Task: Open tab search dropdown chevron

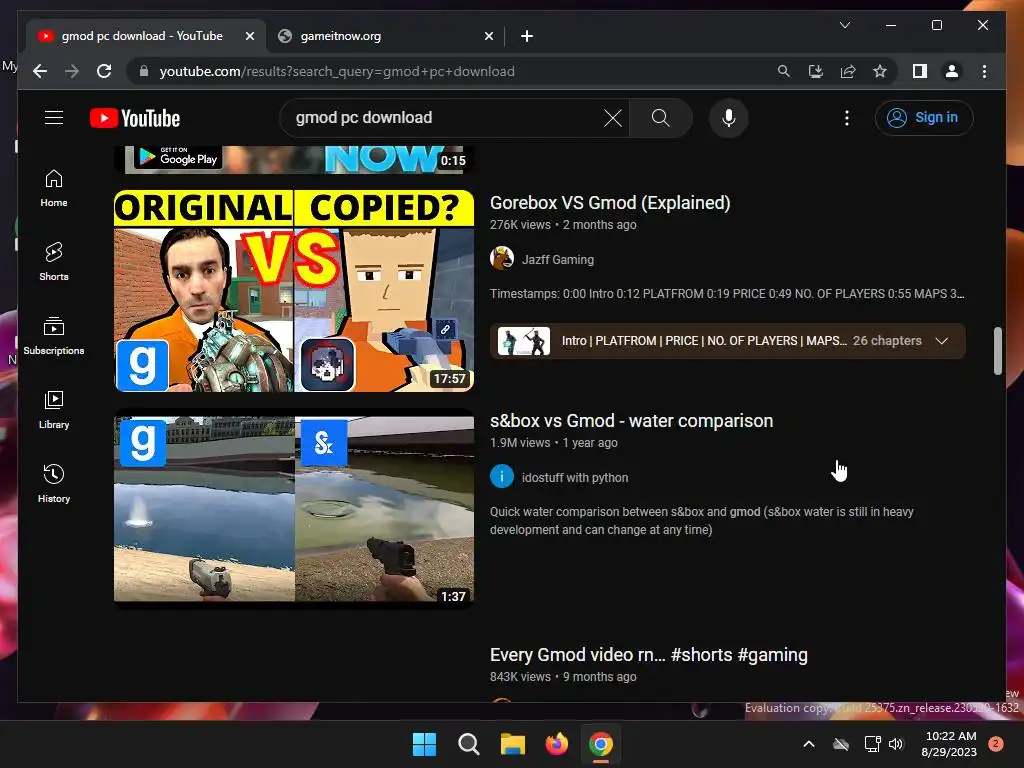Action: pyautogui.click(x=844, y=25)
